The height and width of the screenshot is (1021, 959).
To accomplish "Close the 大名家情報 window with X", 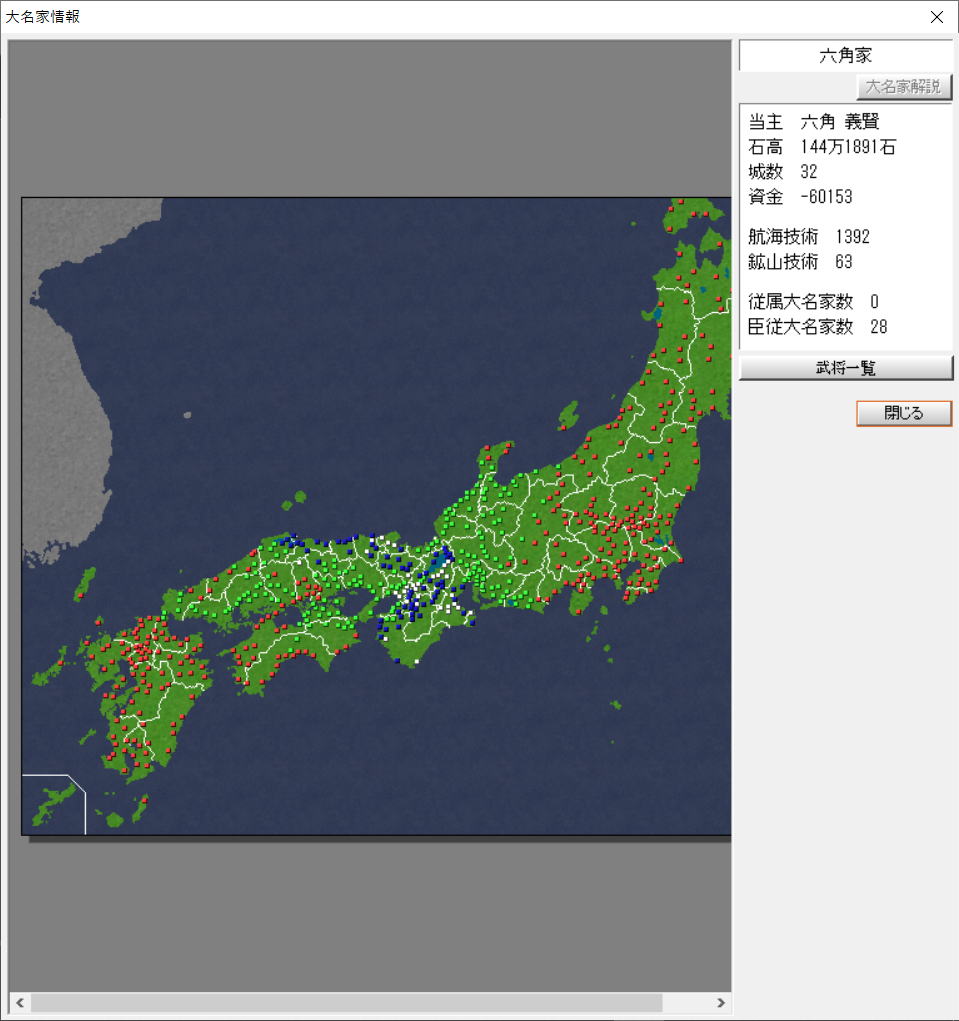I will click(x=936, y=17).
